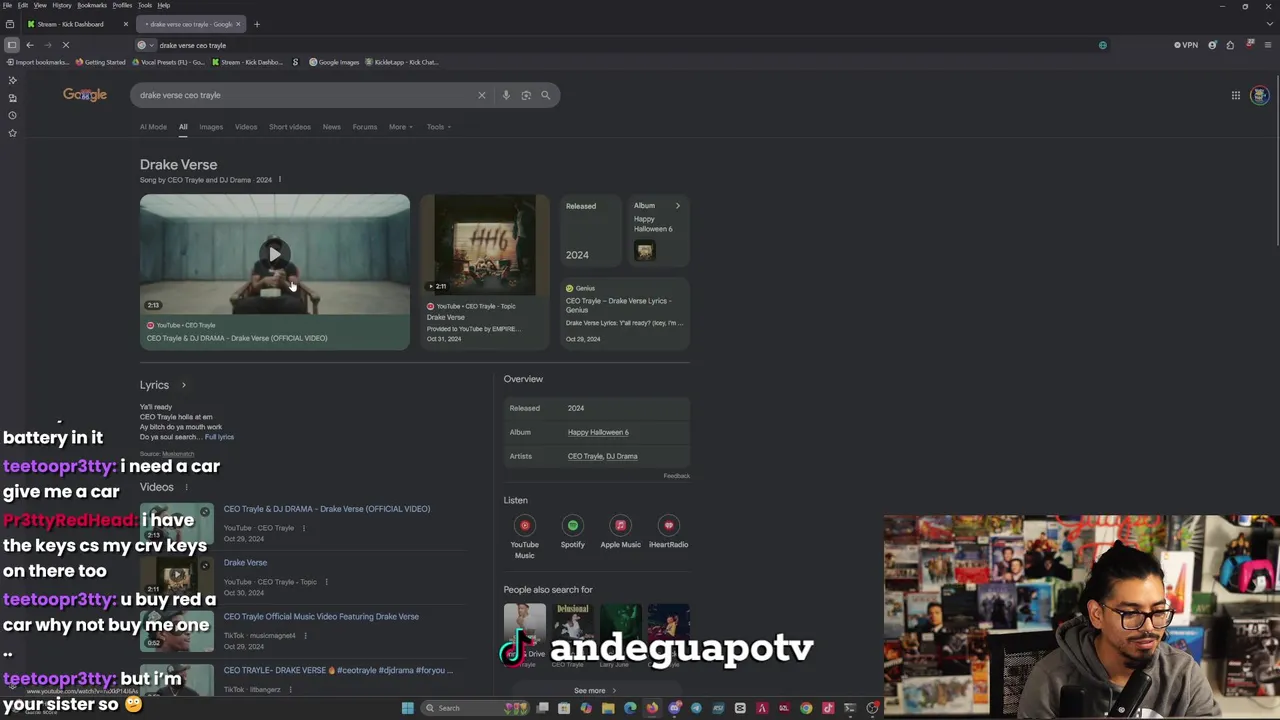Open search by image camera icon
This screenshot has width=1280, height=720.
tap(526, 95)
